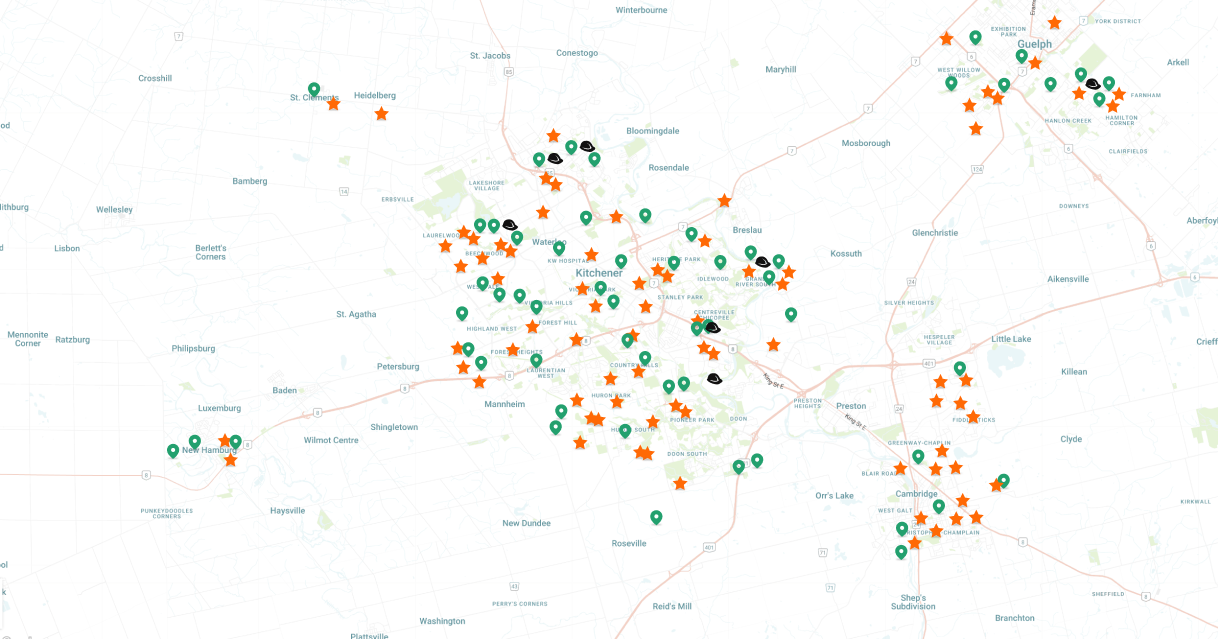Click the Kitchener city label
The height and width of the screenshot is (639, 1218).
point(599,273)
